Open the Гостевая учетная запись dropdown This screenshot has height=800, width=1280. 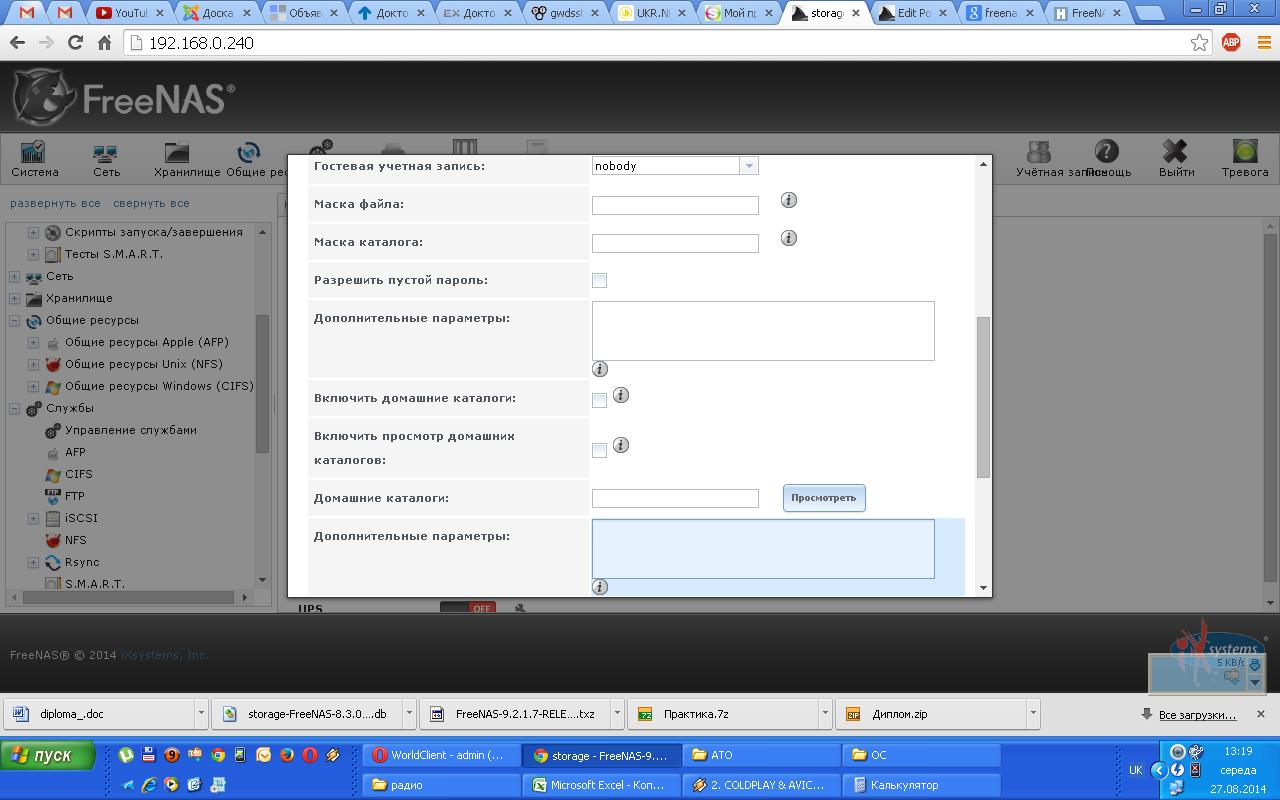[748, 166]
